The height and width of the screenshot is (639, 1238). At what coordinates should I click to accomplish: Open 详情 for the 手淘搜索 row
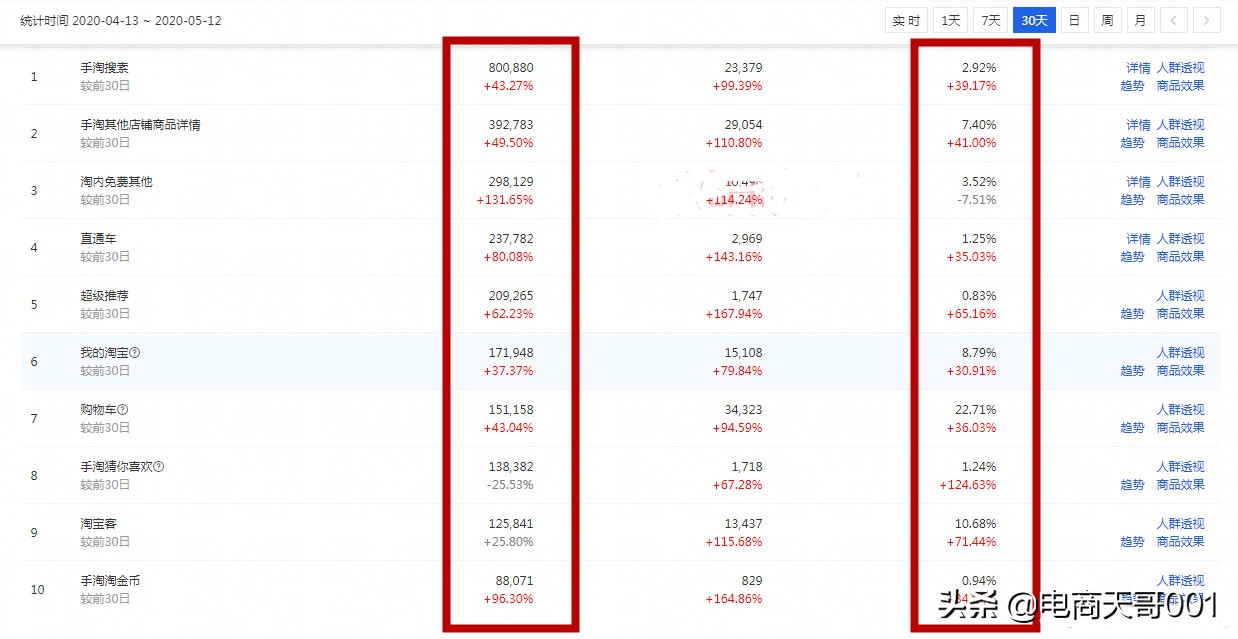[1137, 68]
